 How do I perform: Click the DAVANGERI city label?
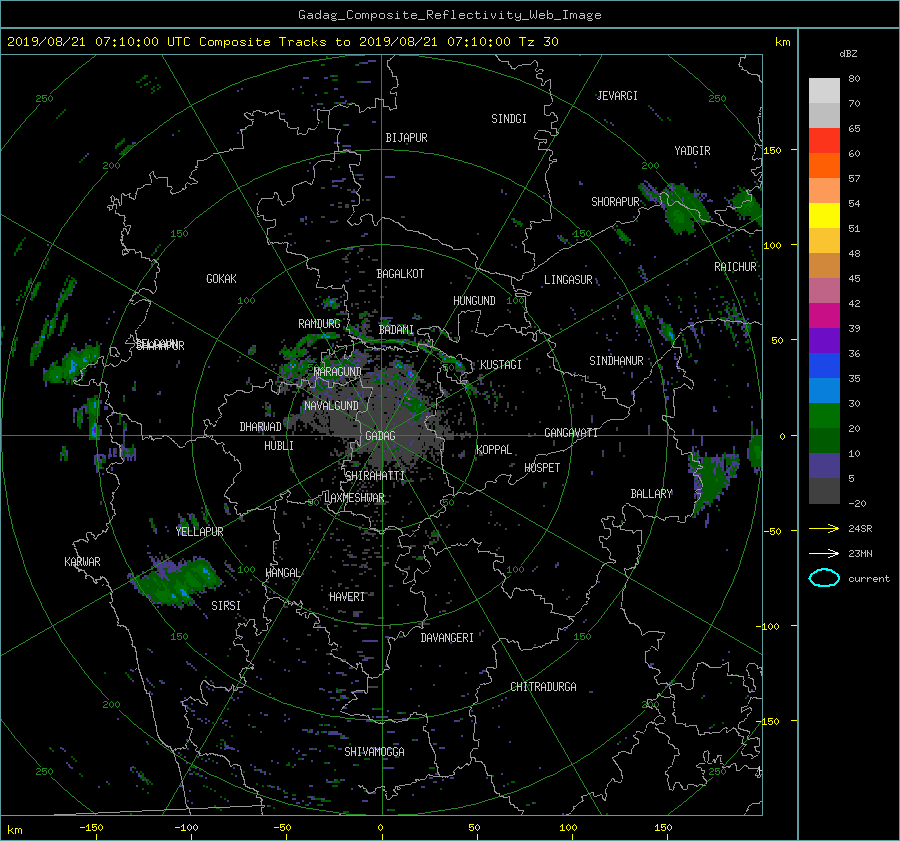coord(447,638)
